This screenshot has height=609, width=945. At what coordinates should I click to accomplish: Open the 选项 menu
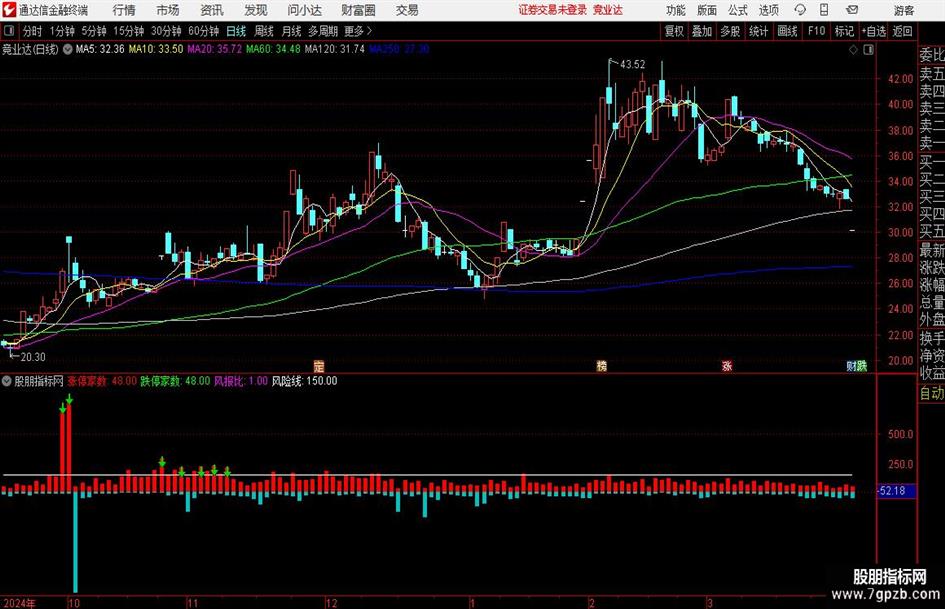(768, 10)
